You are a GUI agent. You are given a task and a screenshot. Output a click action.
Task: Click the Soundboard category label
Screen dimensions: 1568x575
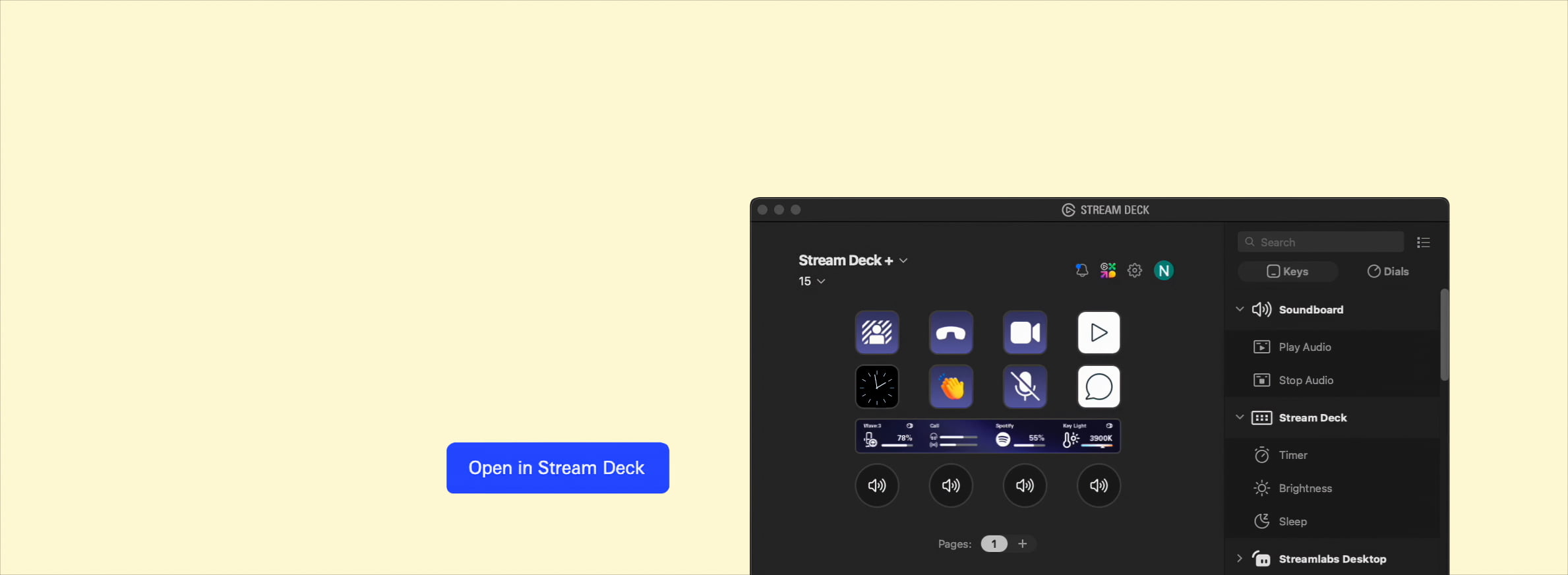[x=1311, y=309]
